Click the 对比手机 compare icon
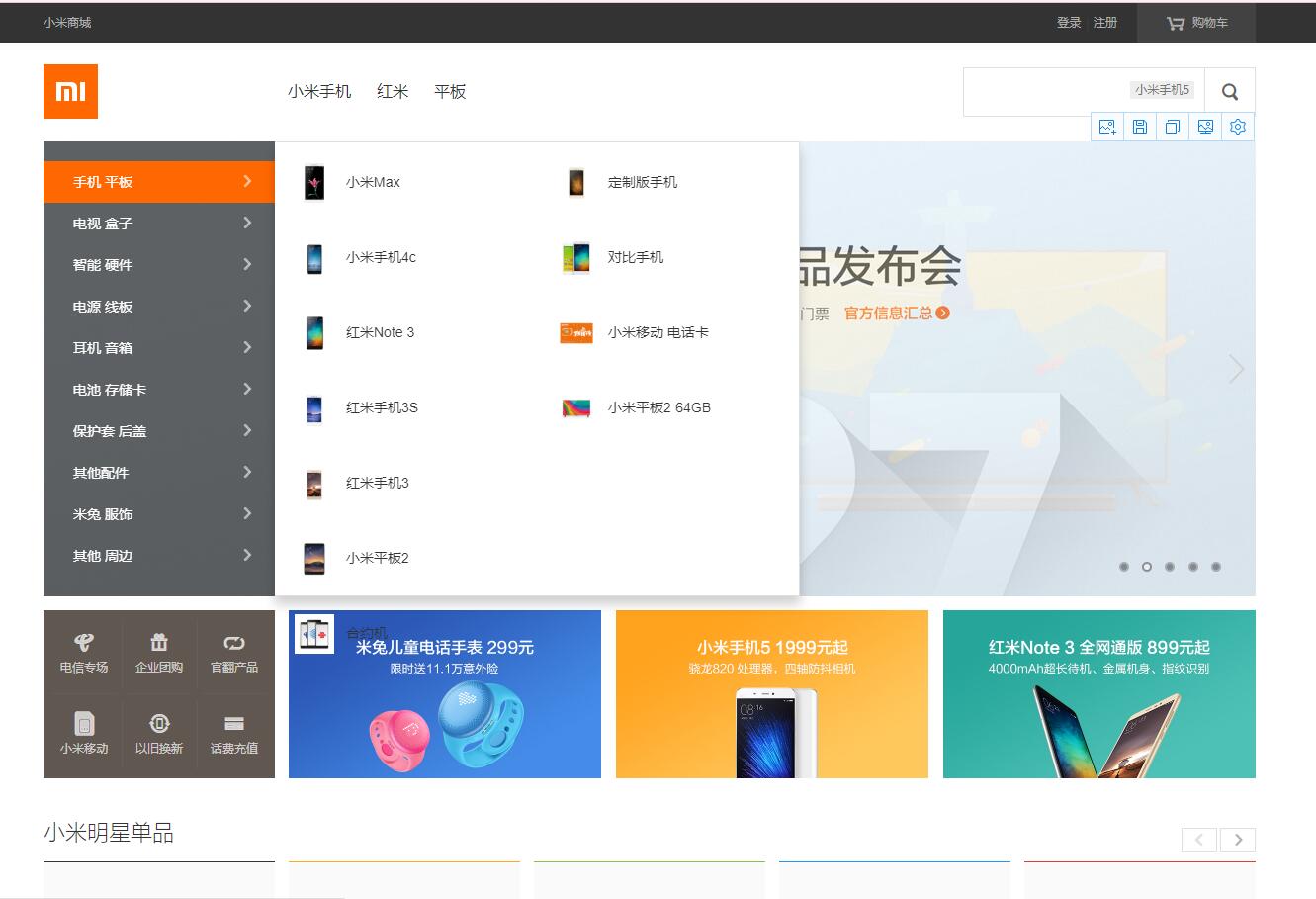 coord(576,258)
